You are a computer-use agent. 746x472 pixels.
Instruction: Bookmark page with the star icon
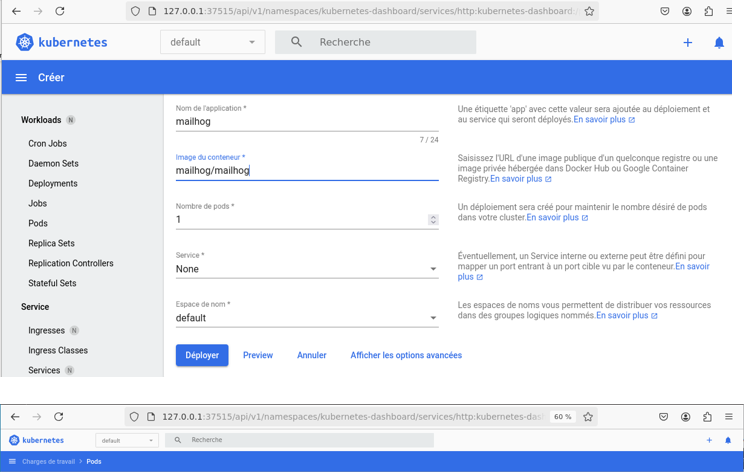(589, 11)
